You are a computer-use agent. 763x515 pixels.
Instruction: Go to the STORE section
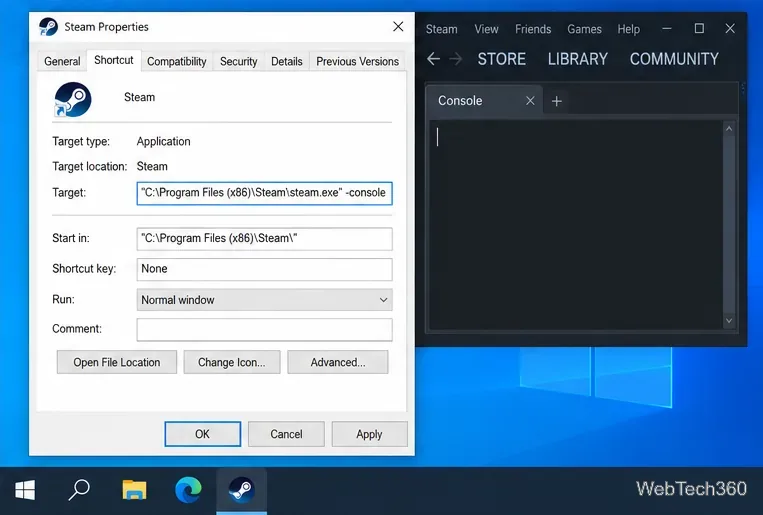502,59
